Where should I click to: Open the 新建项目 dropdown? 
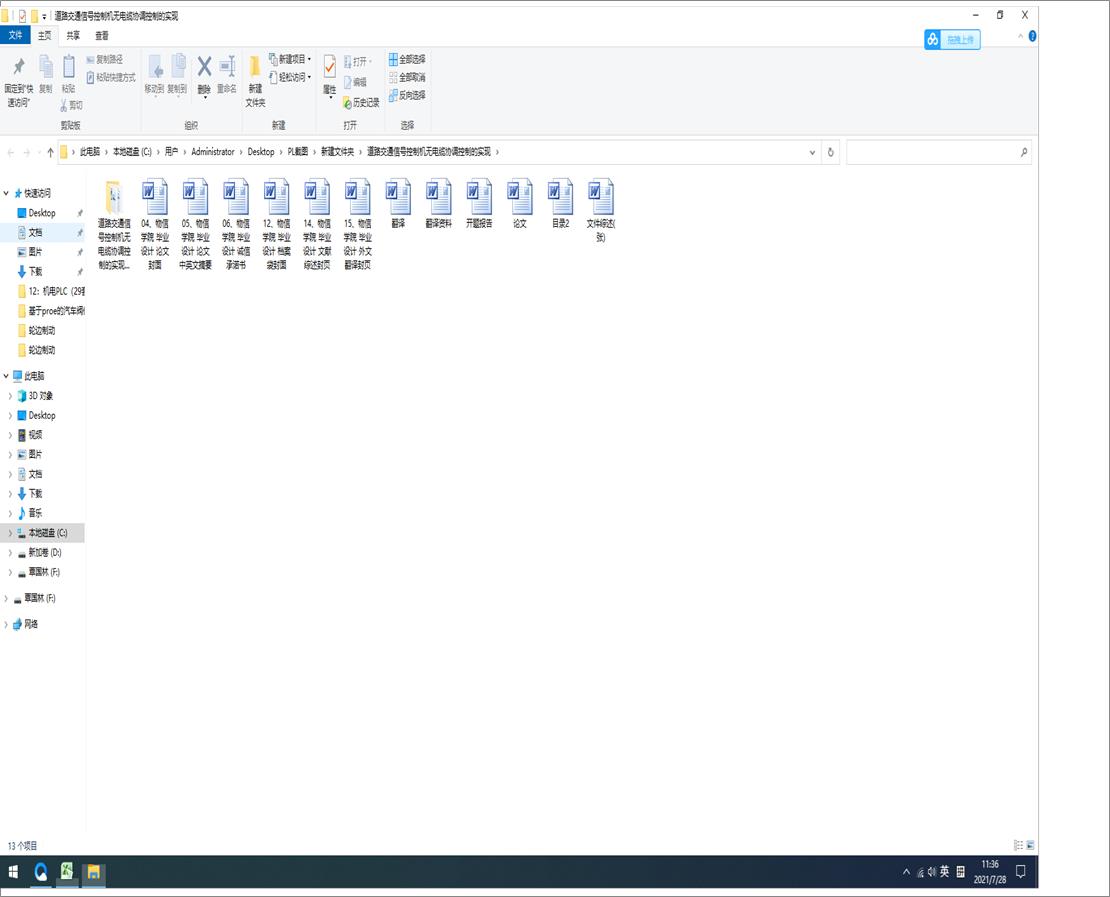point(291,59)
